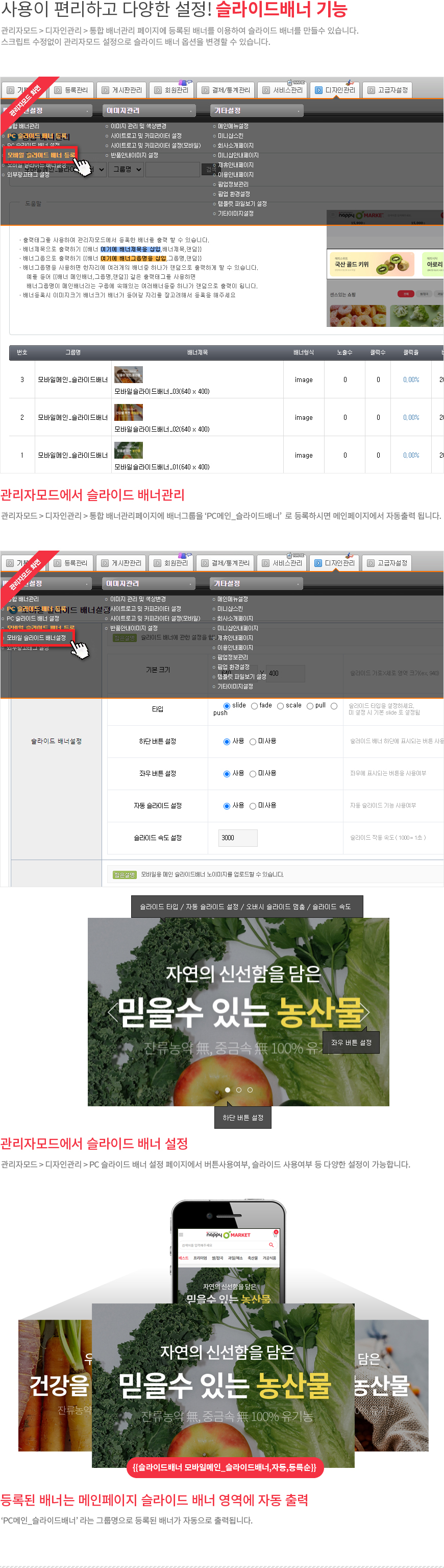Select the third pagination dot on banner
Viewport: 444px width, 1568px height.
coord(250,1089)
